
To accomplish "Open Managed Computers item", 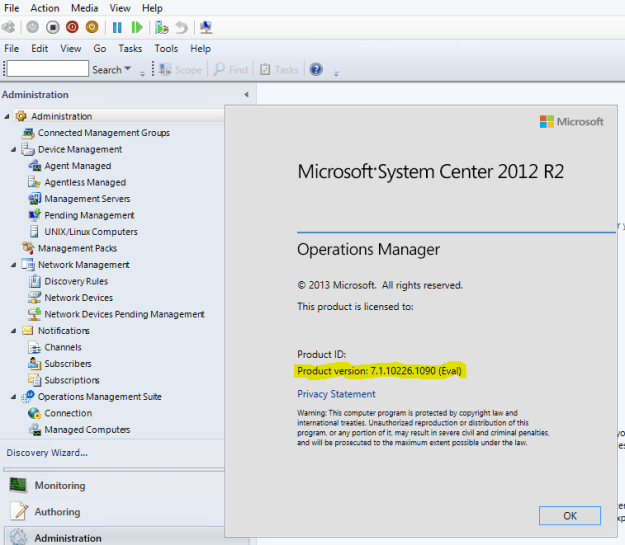I will point(87,430).
